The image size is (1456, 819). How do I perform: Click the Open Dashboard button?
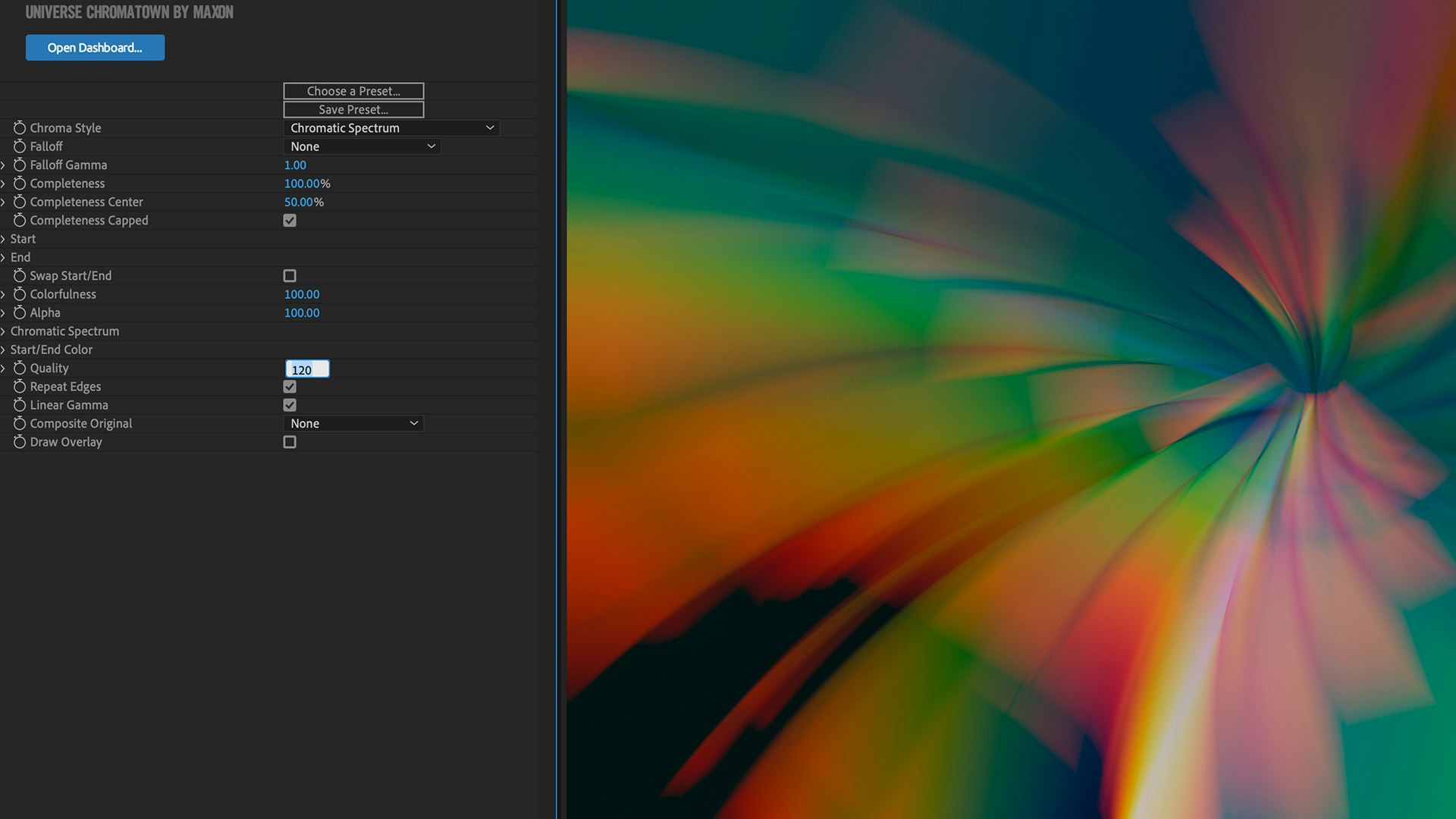pos(95,48)
